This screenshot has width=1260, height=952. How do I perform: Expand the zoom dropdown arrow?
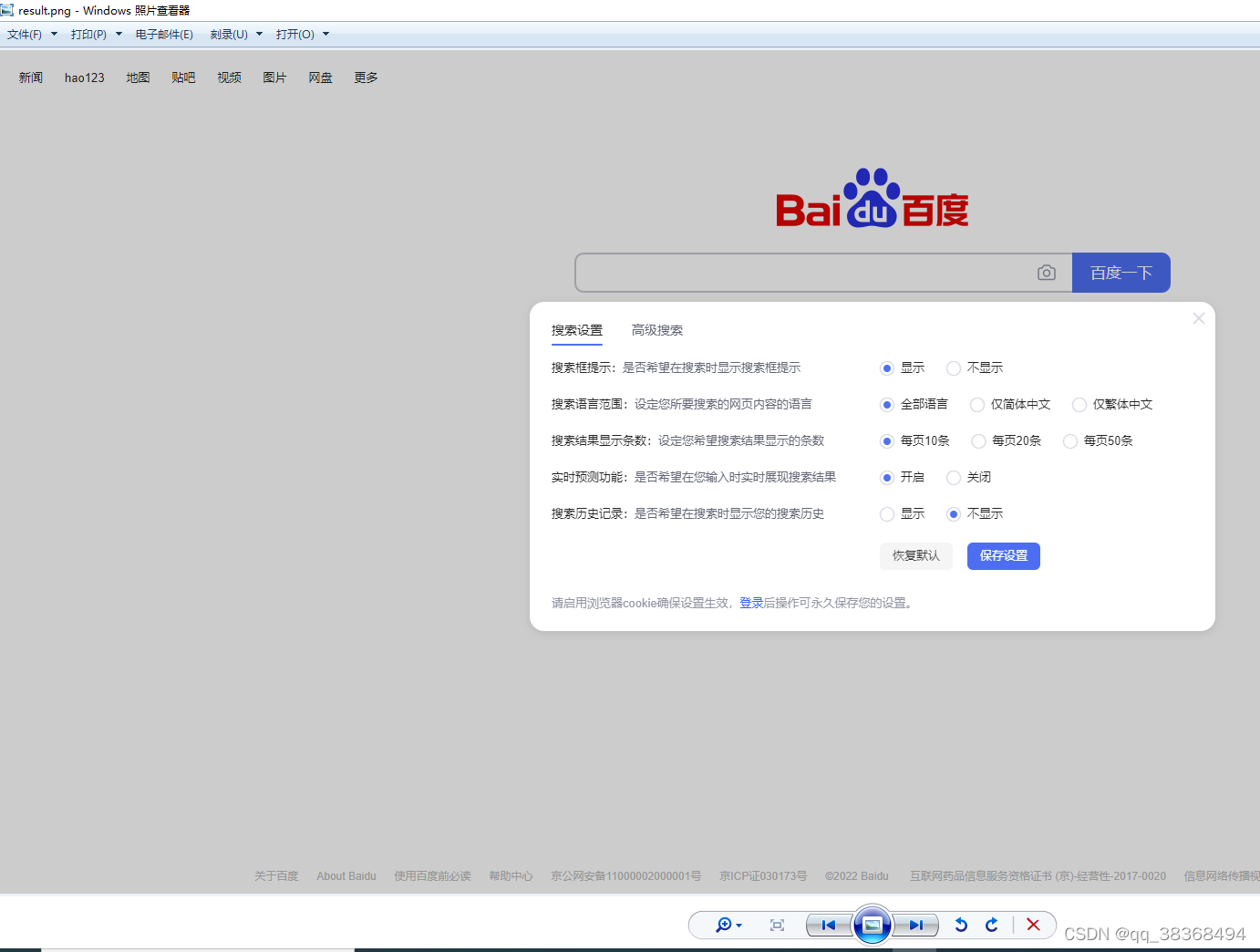tap(738, 926)
